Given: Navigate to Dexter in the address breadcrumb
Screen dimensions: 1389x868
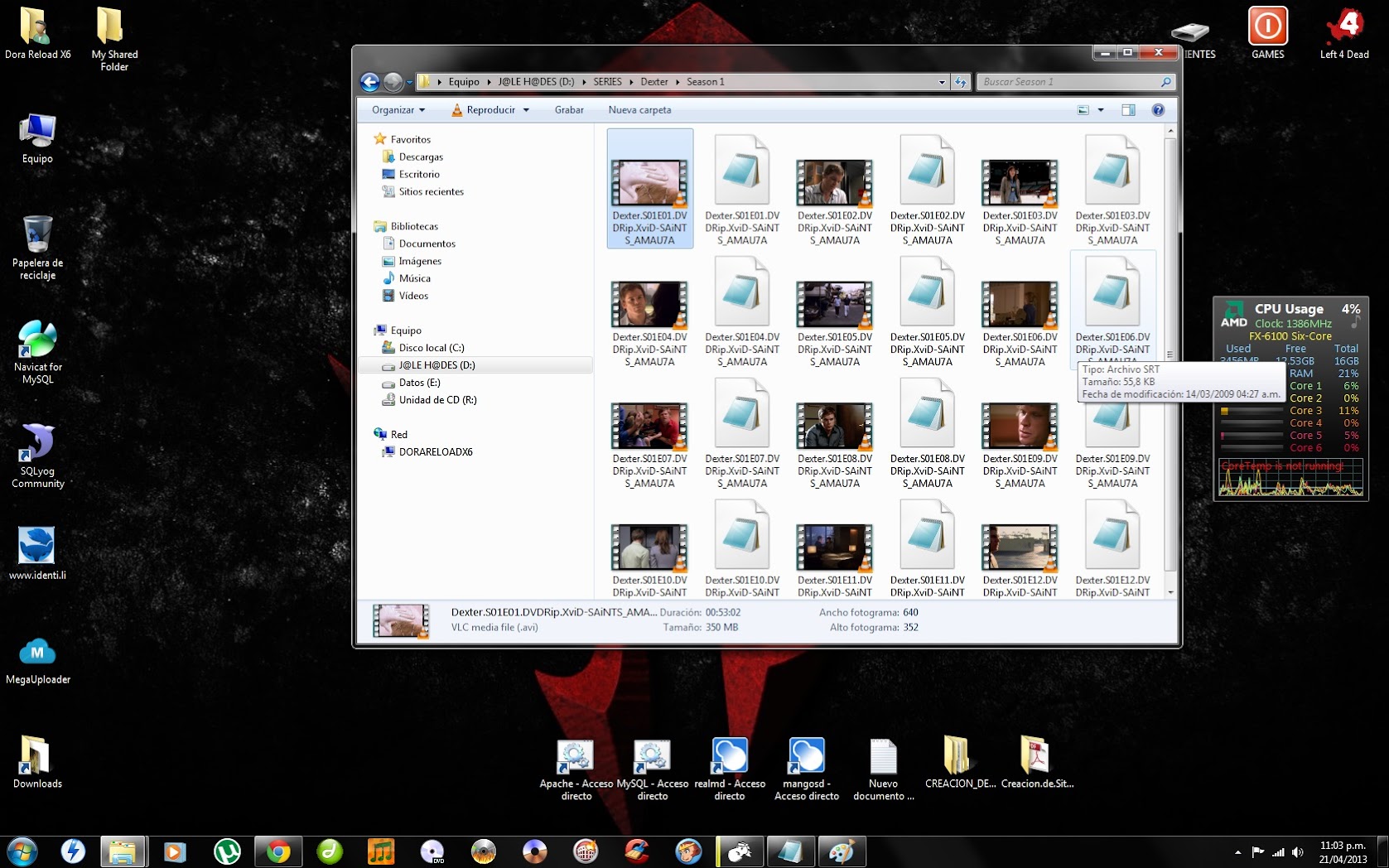Looking at the screenshot, I should pos(654,82).
